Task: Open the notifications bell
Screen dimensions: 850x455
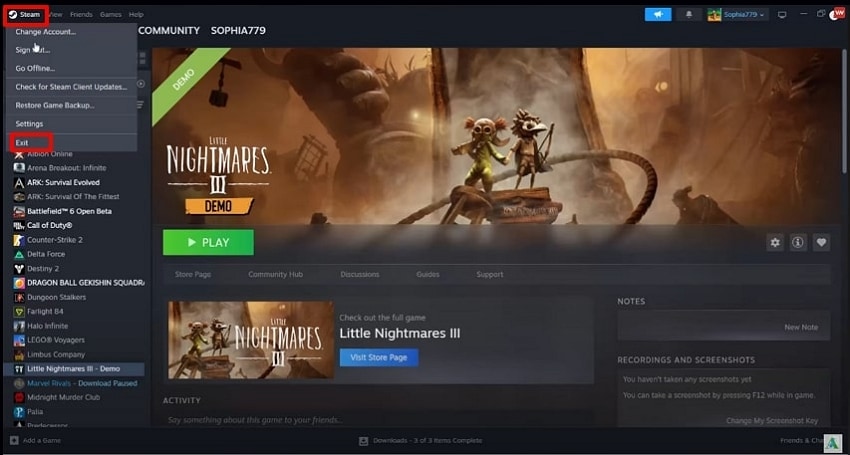Action: 689,15
